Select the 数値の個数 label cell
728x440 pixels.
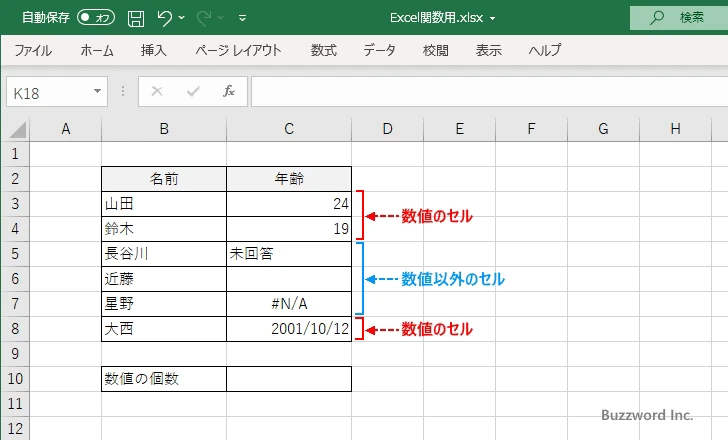point(164,379)
